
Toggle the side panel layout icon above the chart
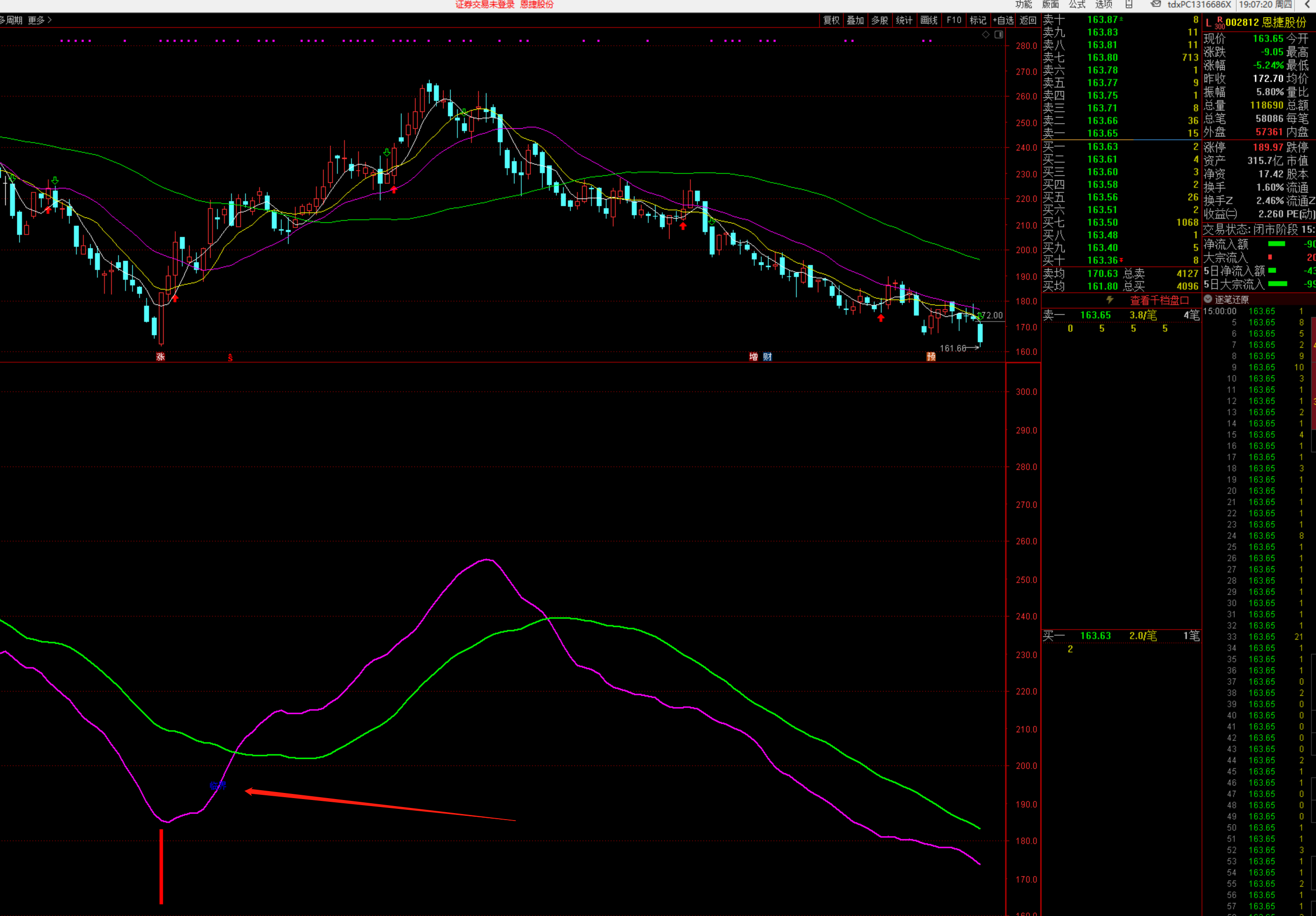999,35
